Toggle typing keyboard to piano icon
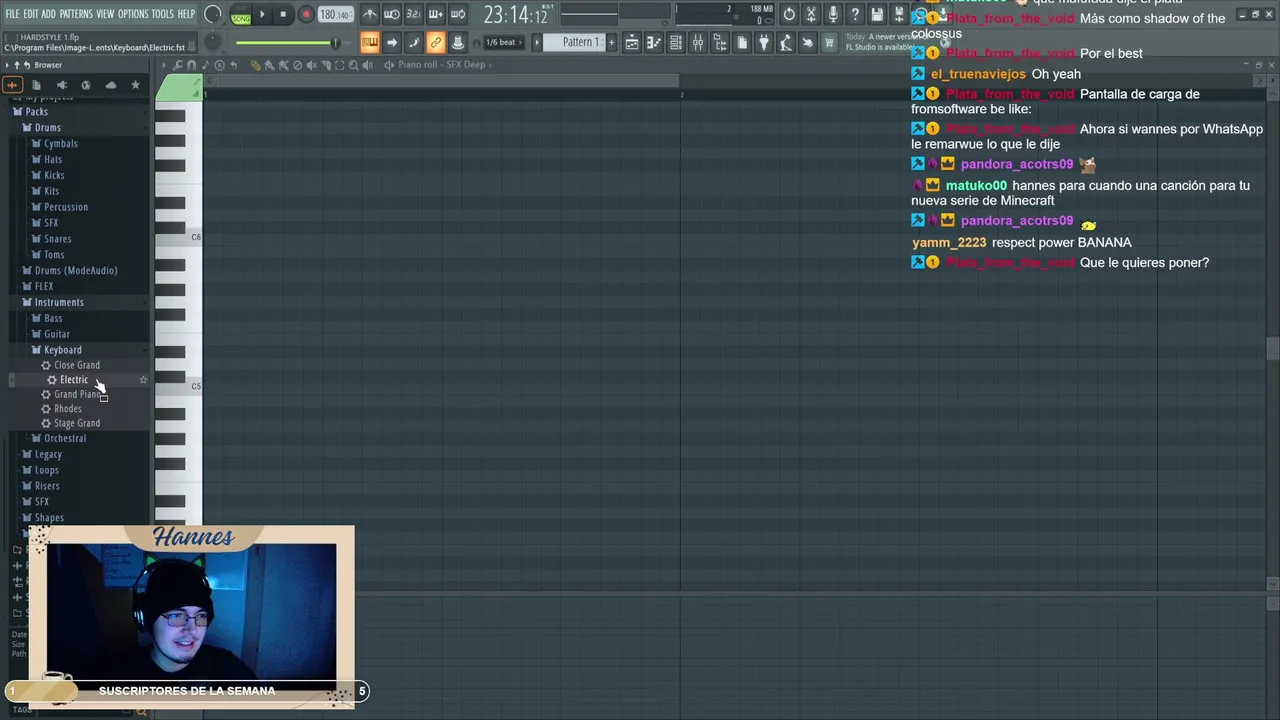Image resolution: width=1280 pixels, height=720 pixels. [x=370, y=42]
